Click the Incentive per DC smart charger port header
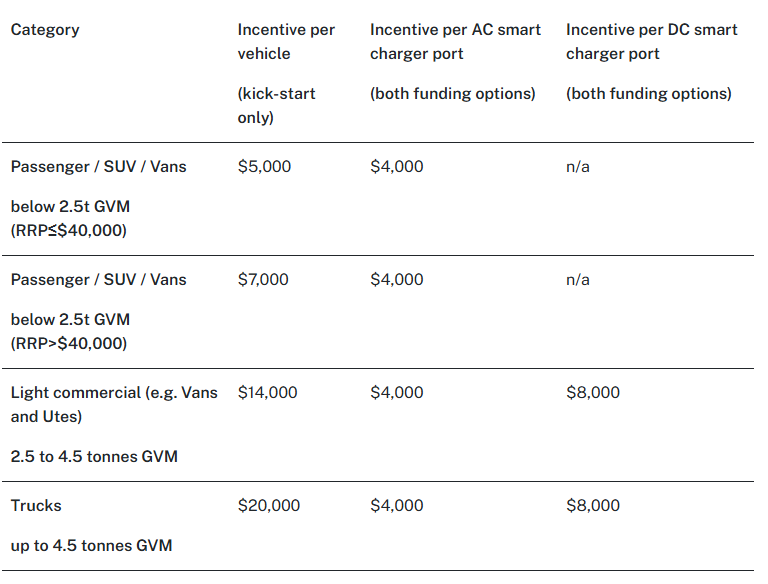Image resolution: width=768 pixels, height=584 pixels. pos(651,42)
